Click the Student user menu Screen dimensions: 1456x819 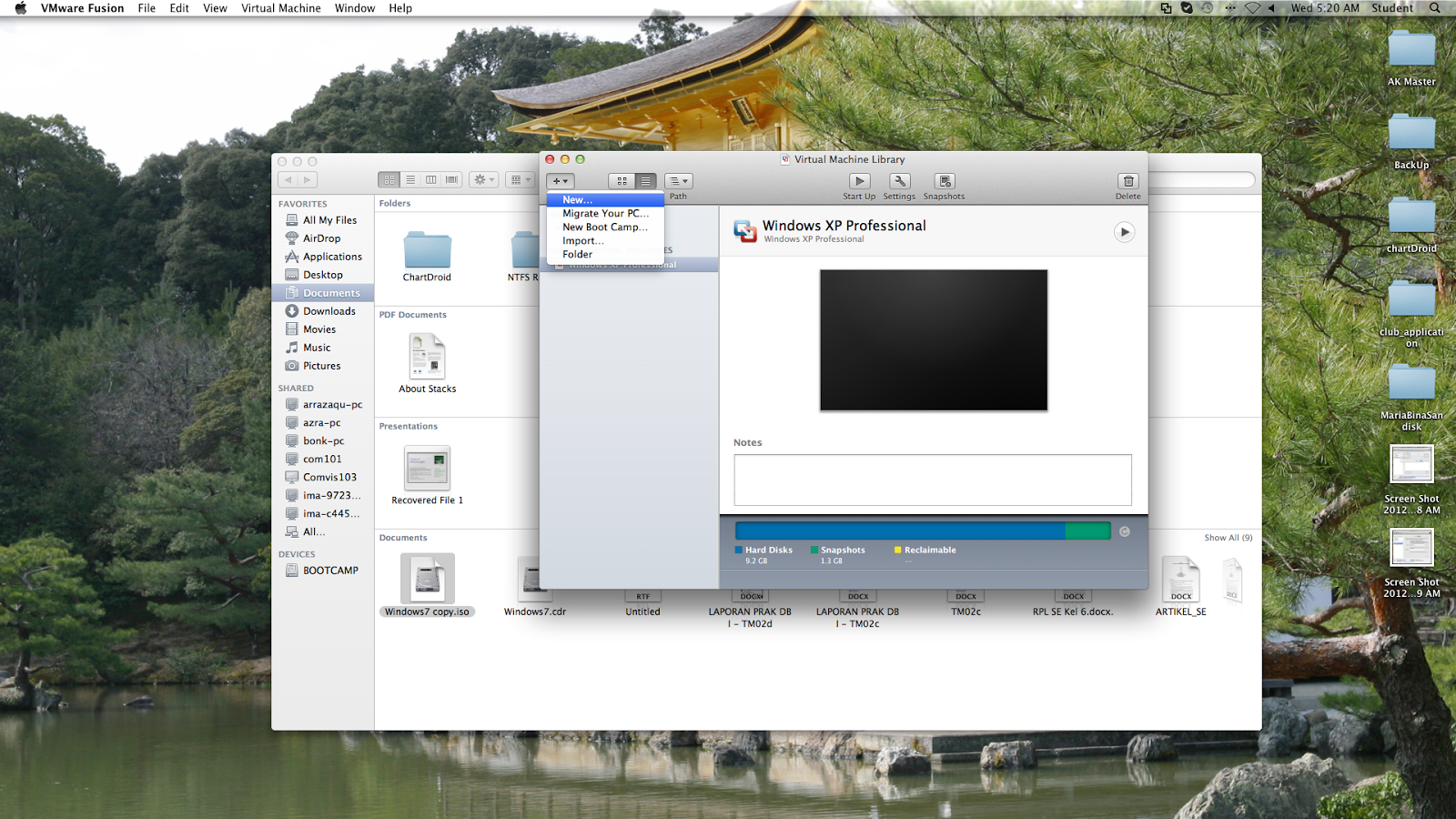(1392, 8)
